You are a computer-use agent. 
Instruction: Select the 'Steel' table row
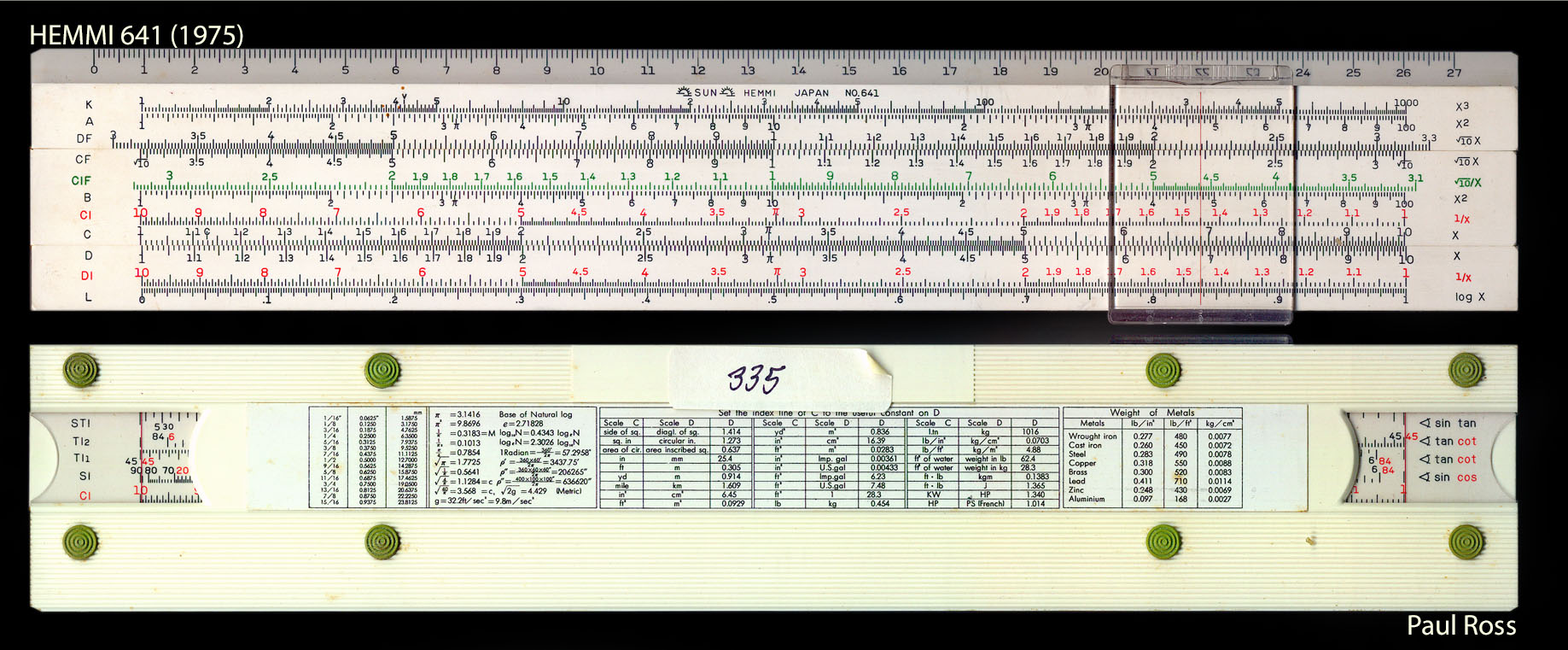pos(1151,454)
